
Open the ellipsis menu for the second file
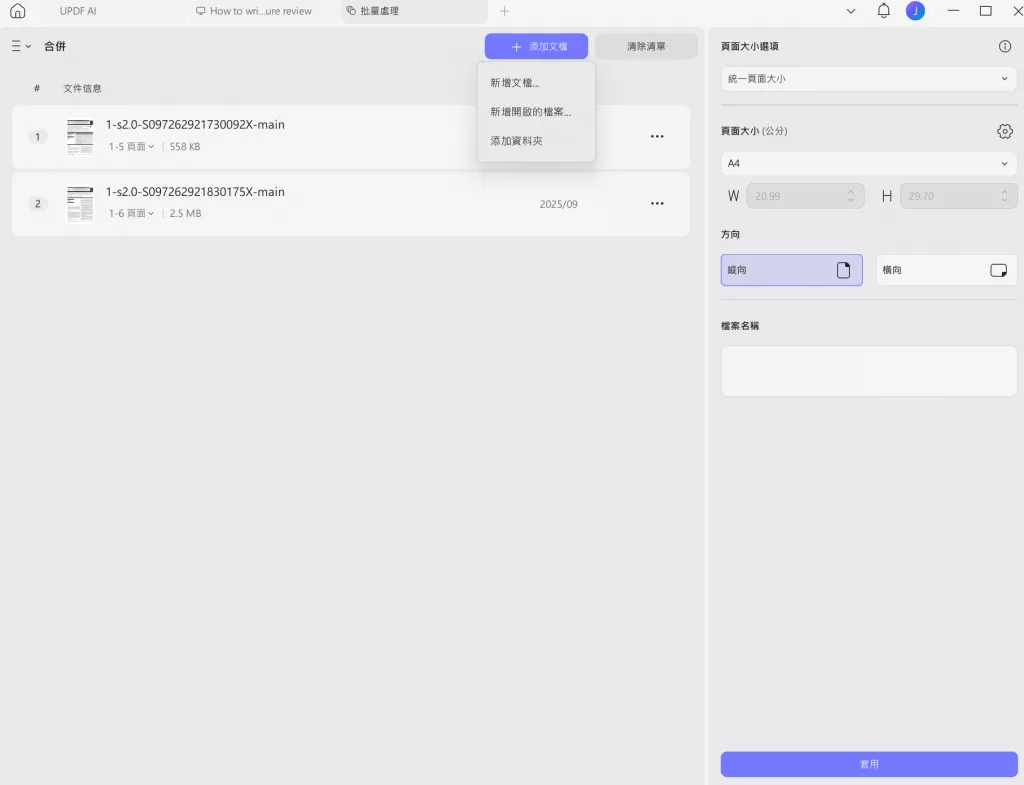point(657,203)
